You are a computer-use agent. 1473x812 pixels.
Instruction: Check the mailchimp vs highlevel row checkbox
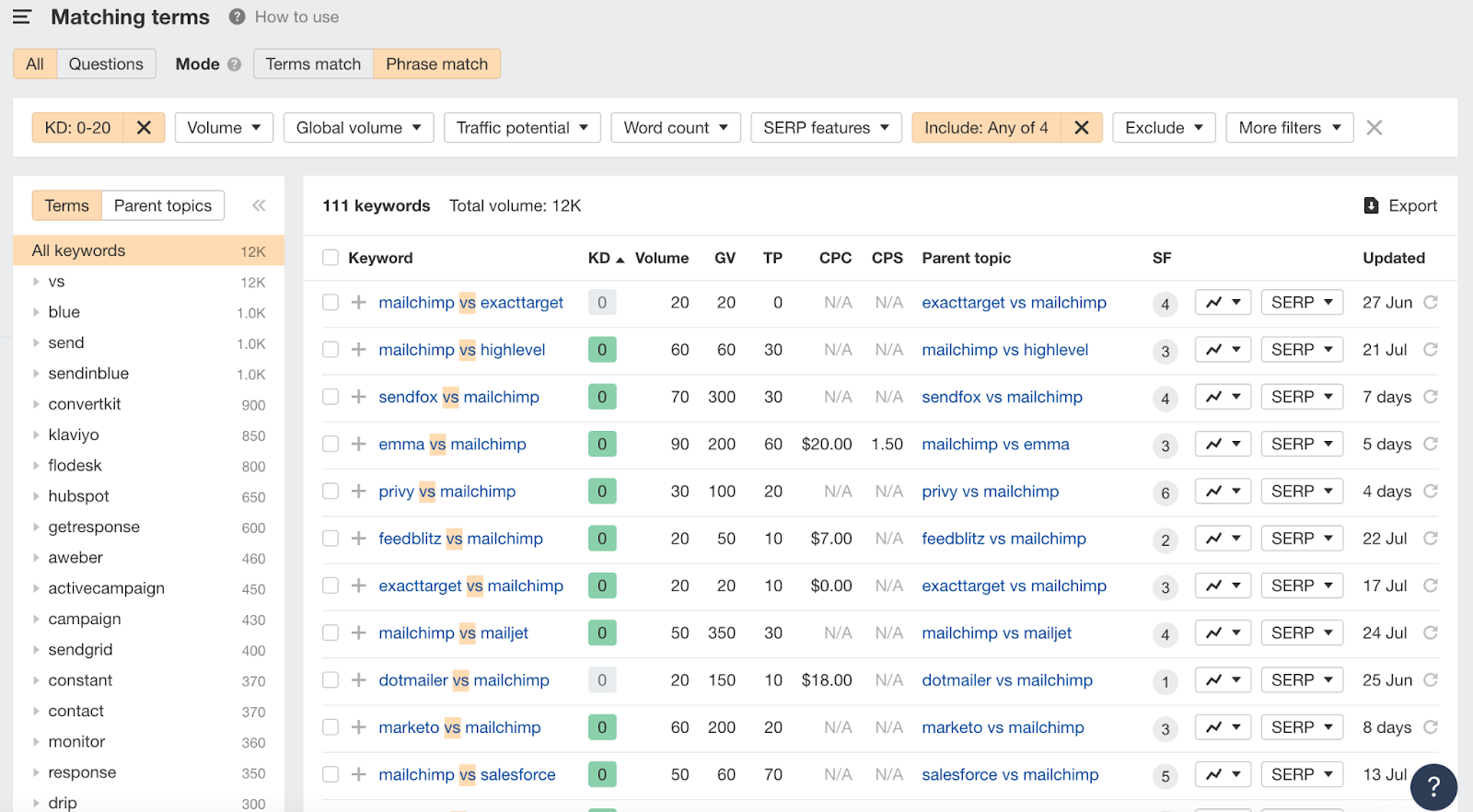point(331,350)
